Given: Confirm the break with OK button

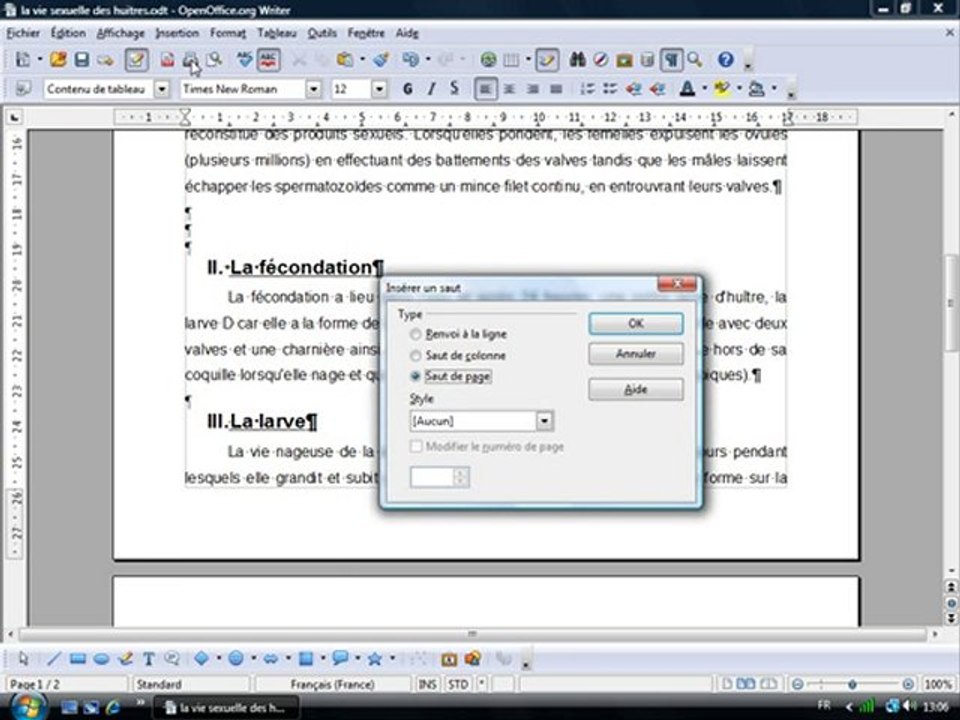Looking at the screenshot, I should pyautogui.click(x=636, y=323).
